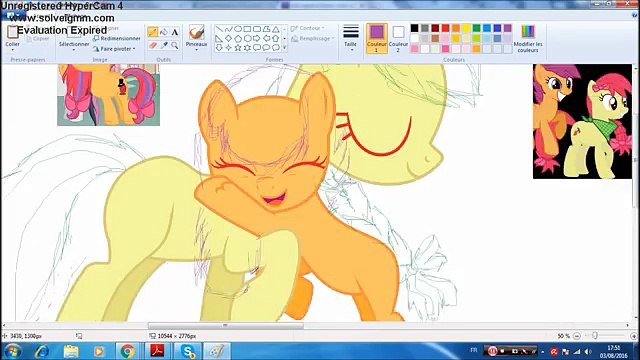This screenshot has width=640, height=360.
Task: Click the Redimensionner button
Action: click(x=117, y=38)
